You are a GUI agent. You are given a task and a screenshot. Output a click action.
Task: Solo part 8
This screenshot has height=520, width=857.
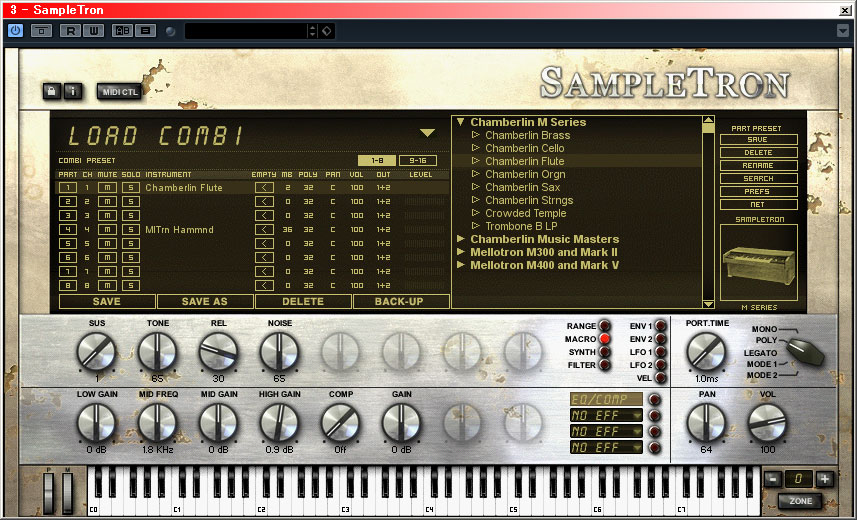click(x=131, y=285)
